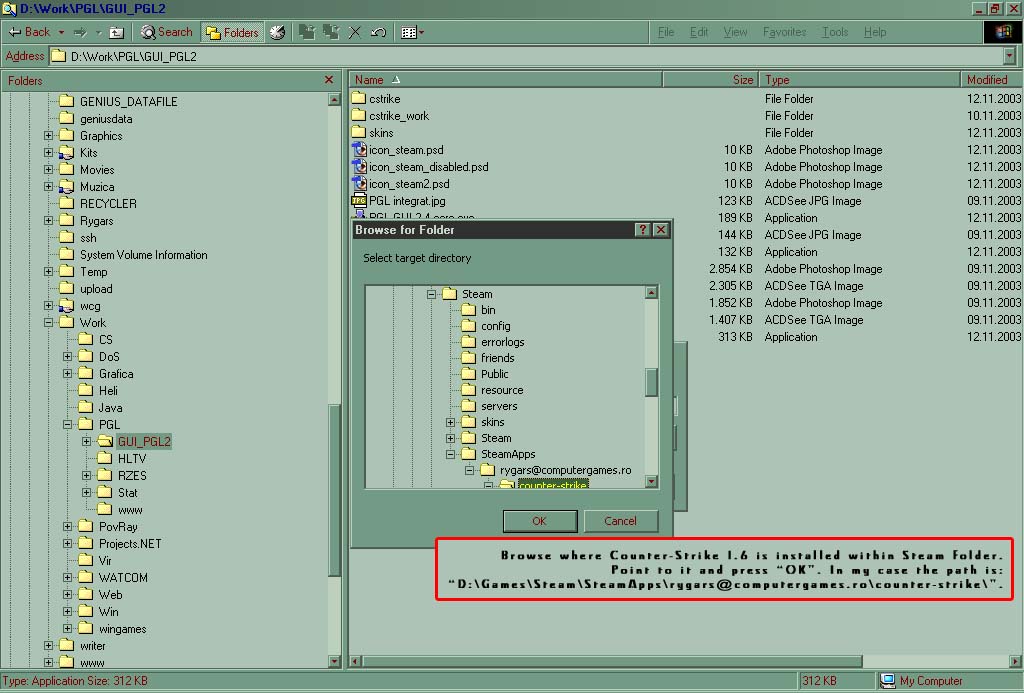Click the Undo toolbar icon
Viewport: 1024px width, 693px height.
click(378, 32)
